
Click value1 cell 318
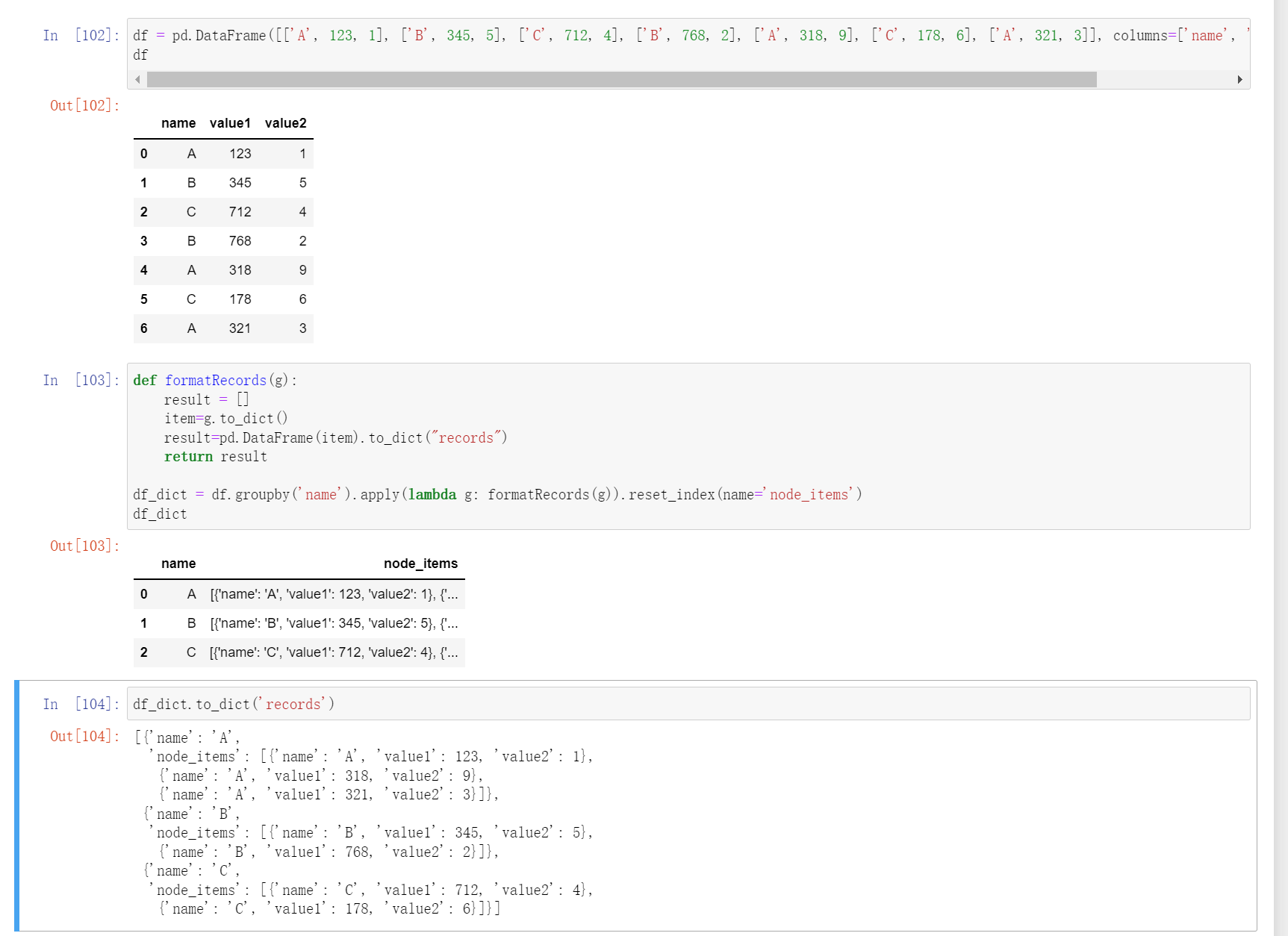click(x=240, y=270)
